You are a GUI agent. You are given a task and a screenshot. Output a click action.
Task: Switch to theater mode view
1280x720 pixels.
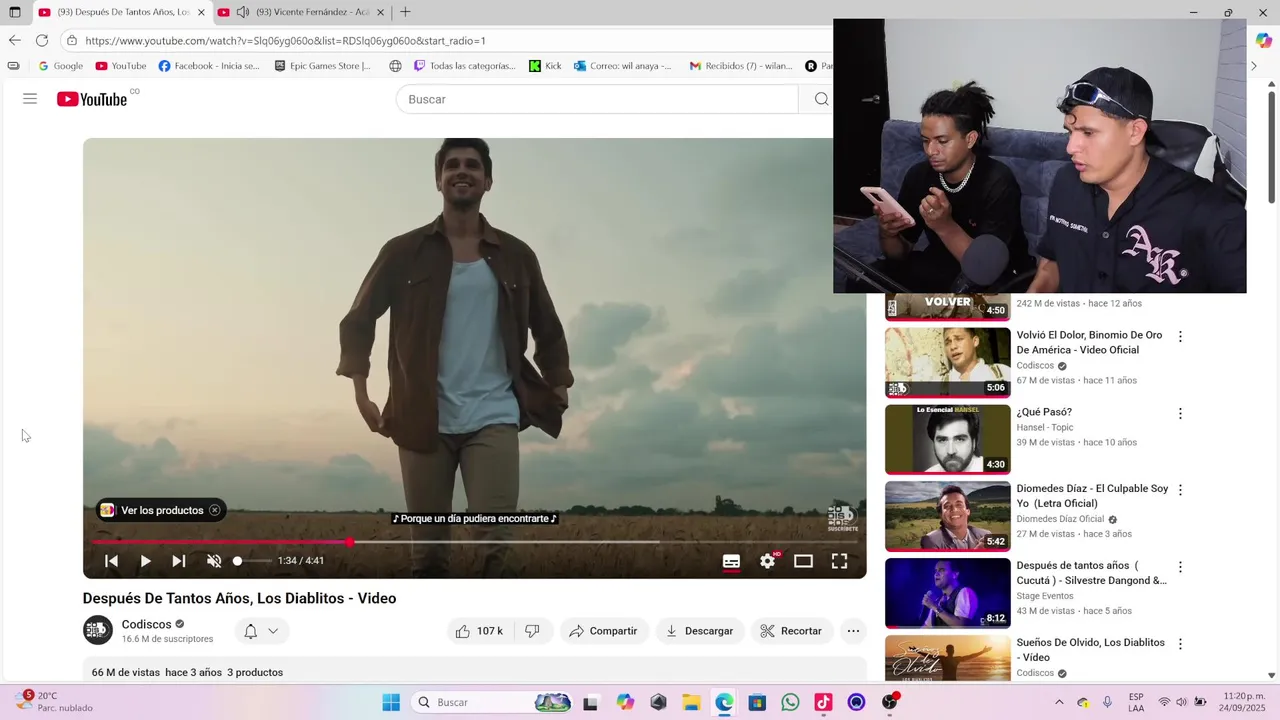803,561
